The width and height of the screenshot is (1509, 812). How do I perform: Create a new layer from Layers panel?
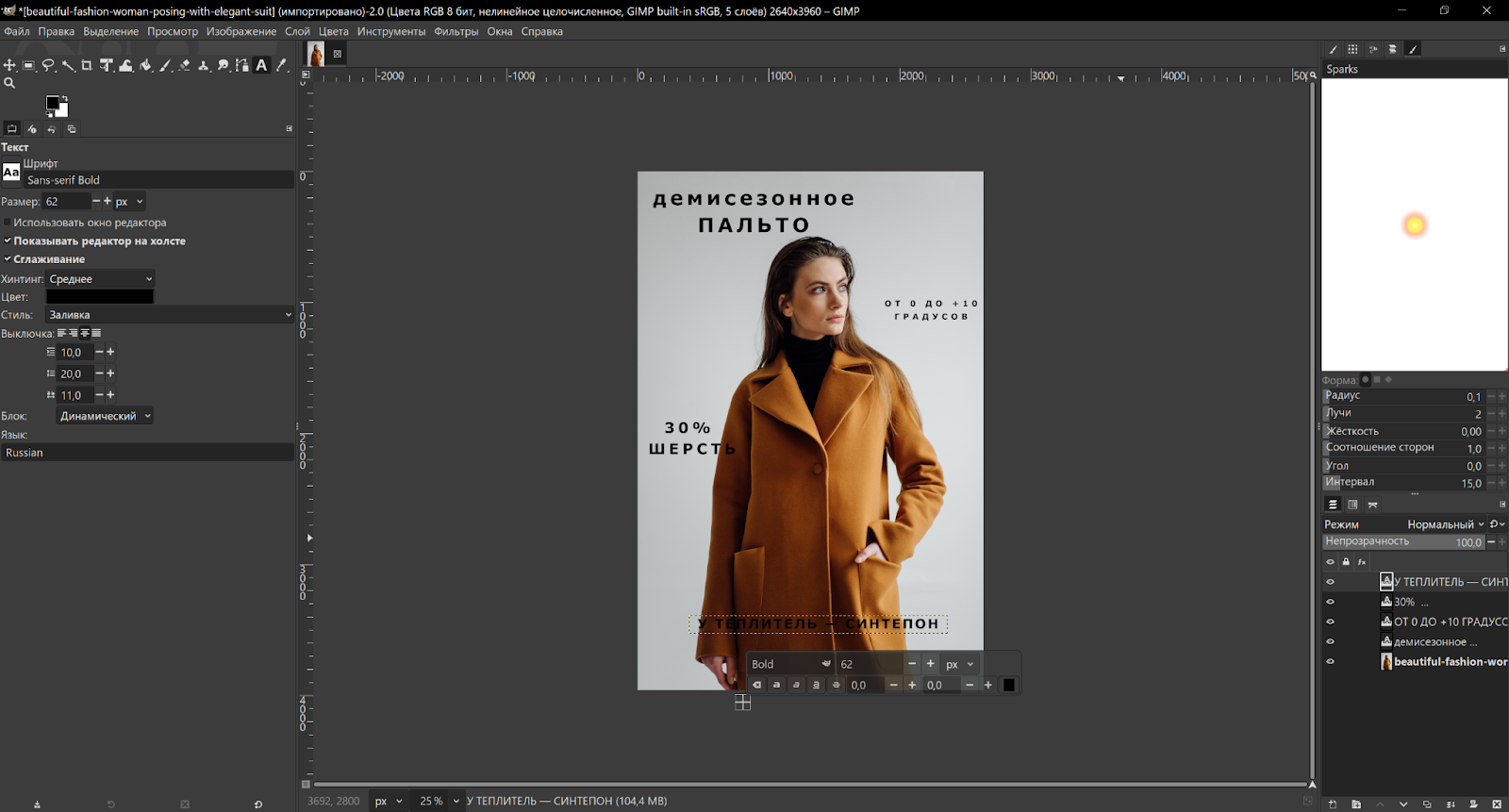click(x=1333, y=804)
